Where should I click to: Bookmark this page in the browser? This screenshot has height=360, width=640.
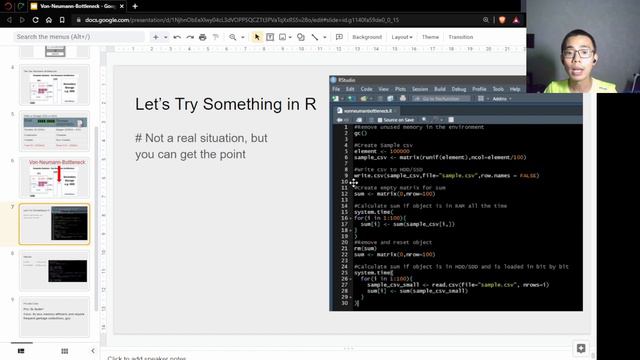(x=62, y=20)
